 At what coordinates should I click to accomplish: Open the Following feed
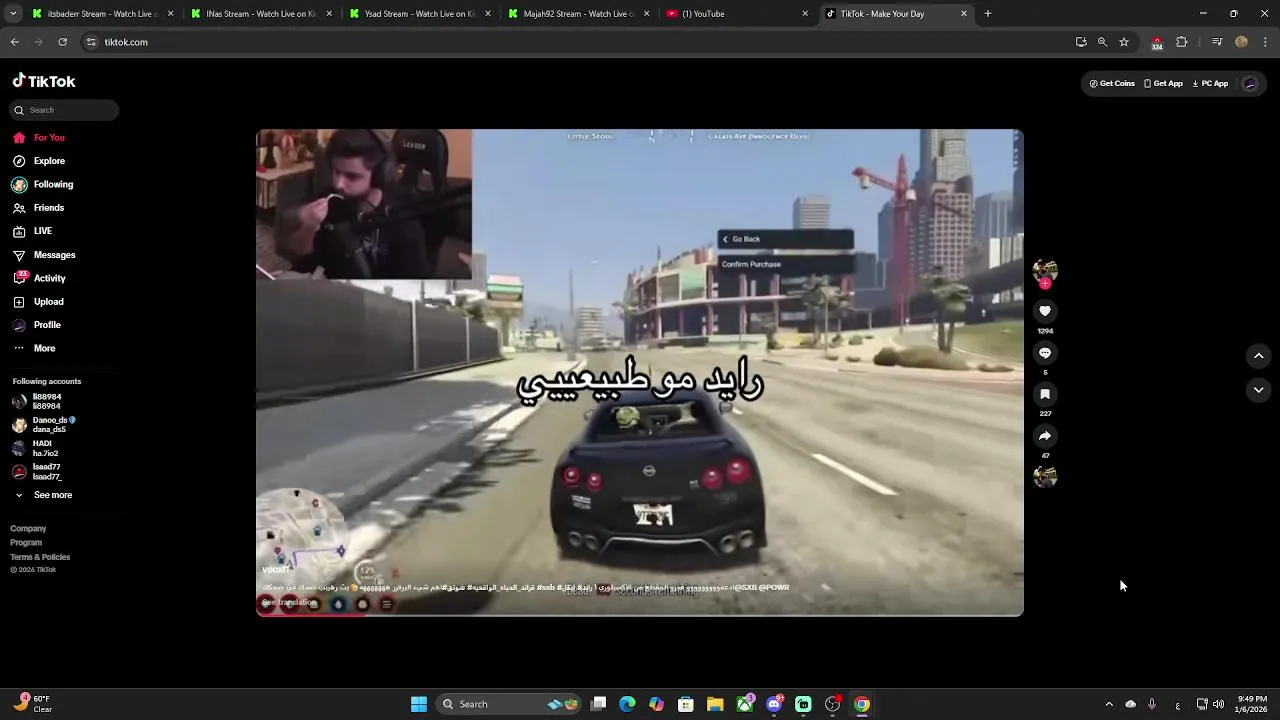point(43,185)
